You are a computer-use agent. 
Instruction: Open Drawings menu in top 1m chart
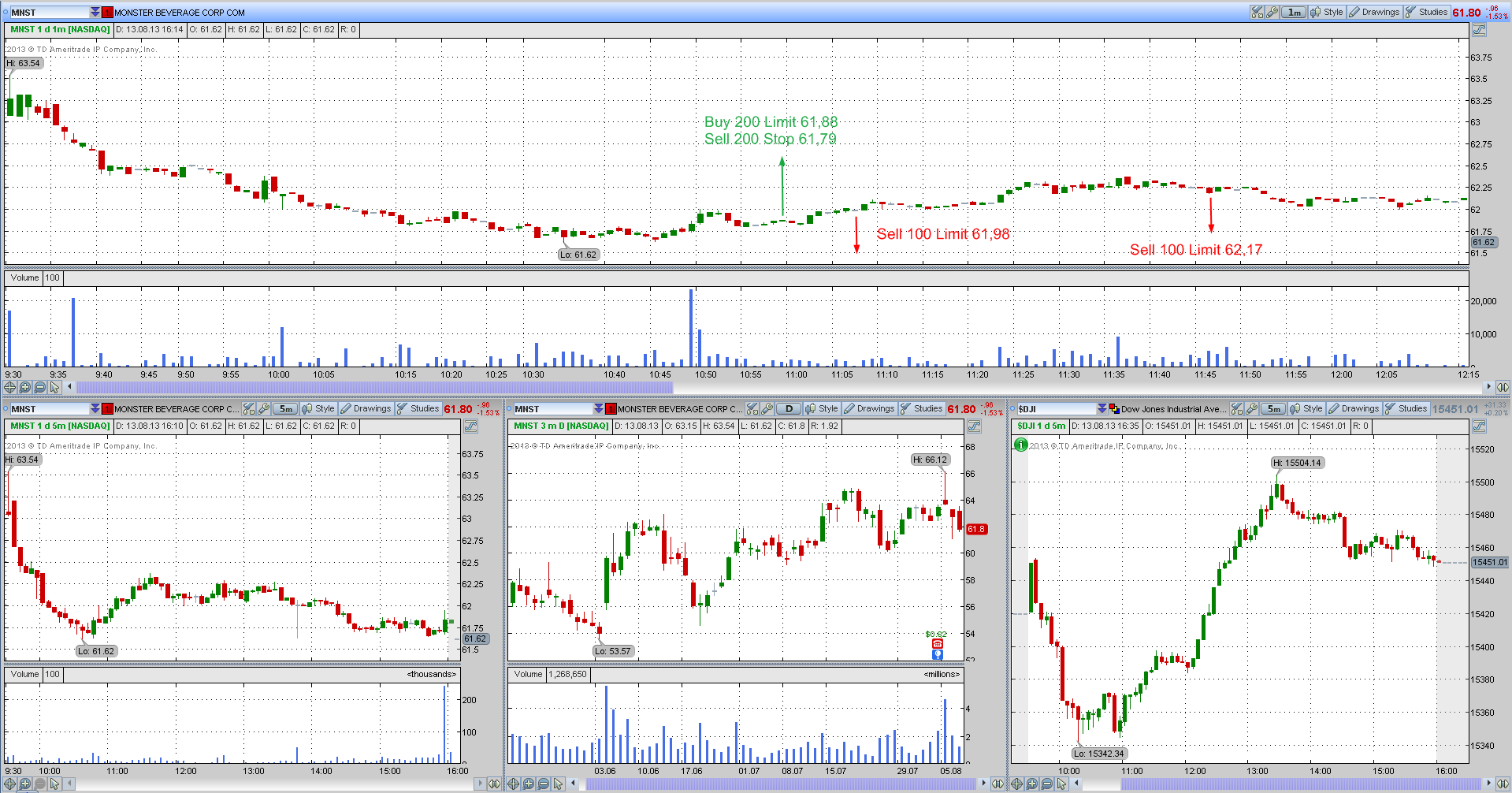point(1375,13)
